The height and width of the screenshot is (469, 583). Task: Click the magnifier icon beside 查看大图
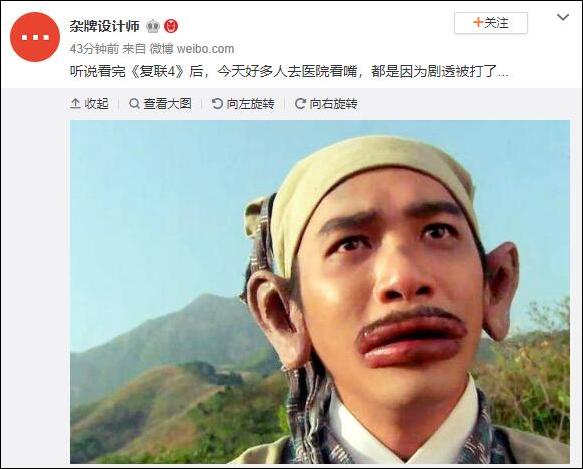click(x=134, y=104)
